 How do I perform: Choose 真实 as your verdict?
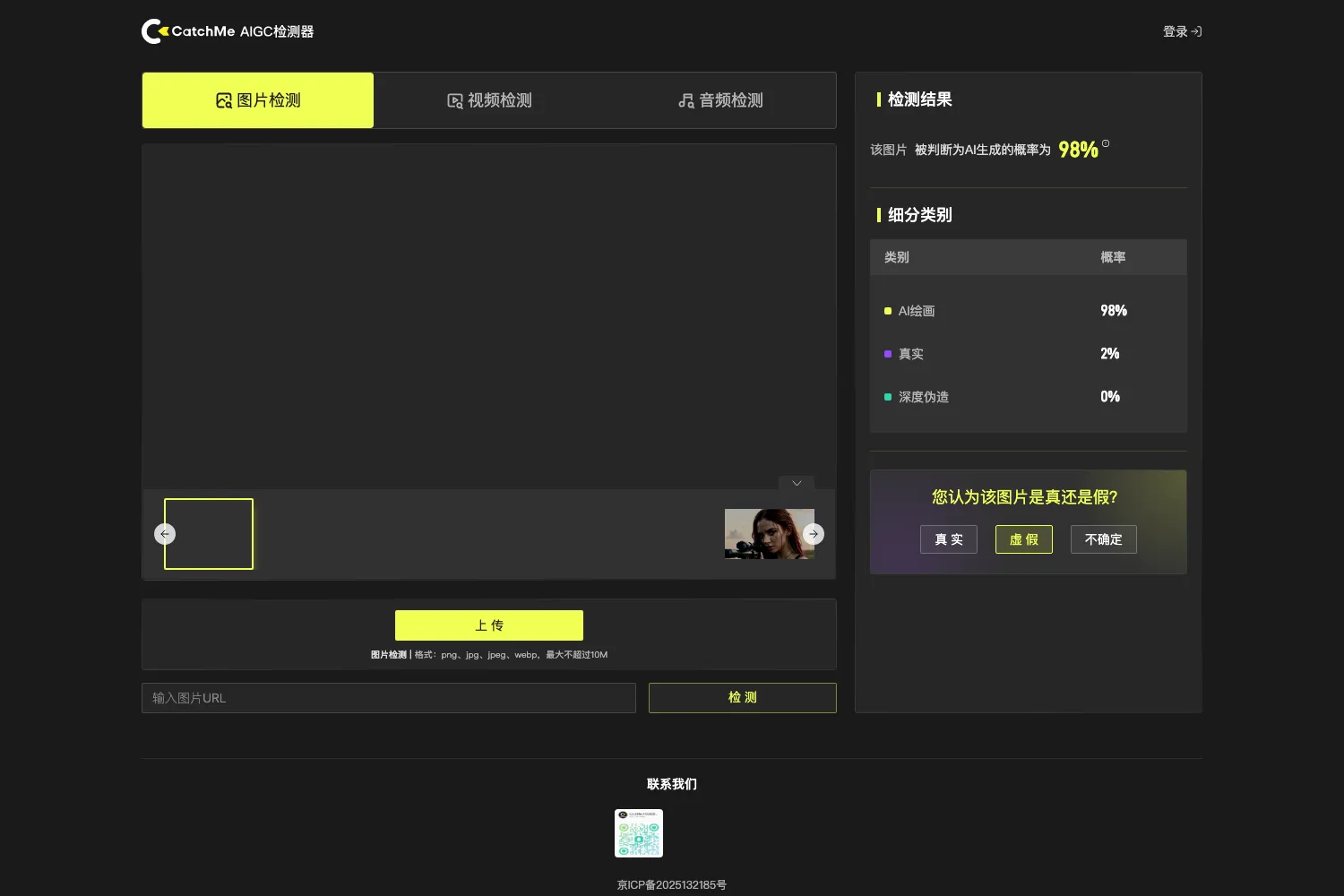(x=949, y=539)
